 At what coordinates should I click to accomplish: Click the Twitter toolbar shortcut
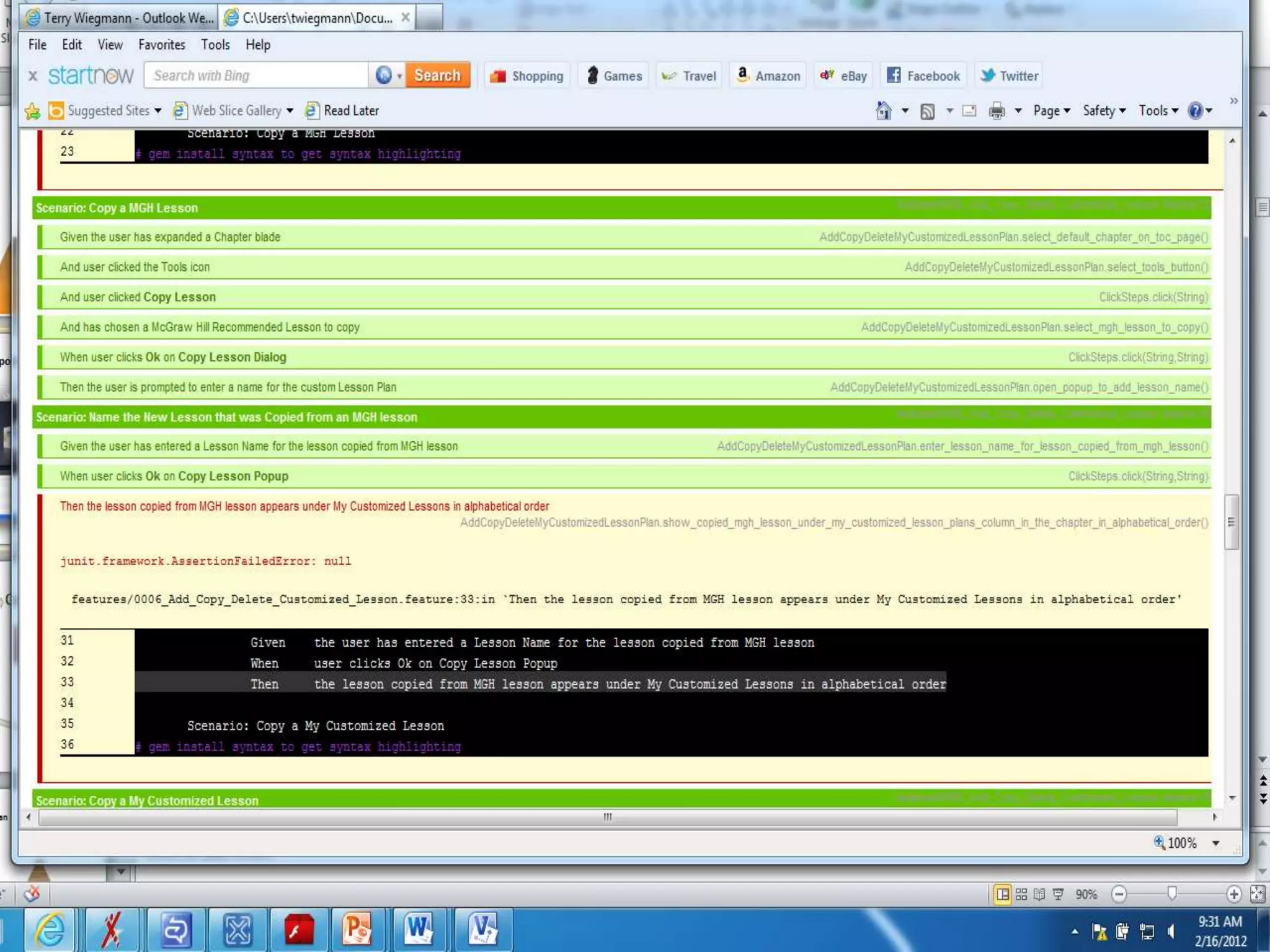tap(1009, 76)
